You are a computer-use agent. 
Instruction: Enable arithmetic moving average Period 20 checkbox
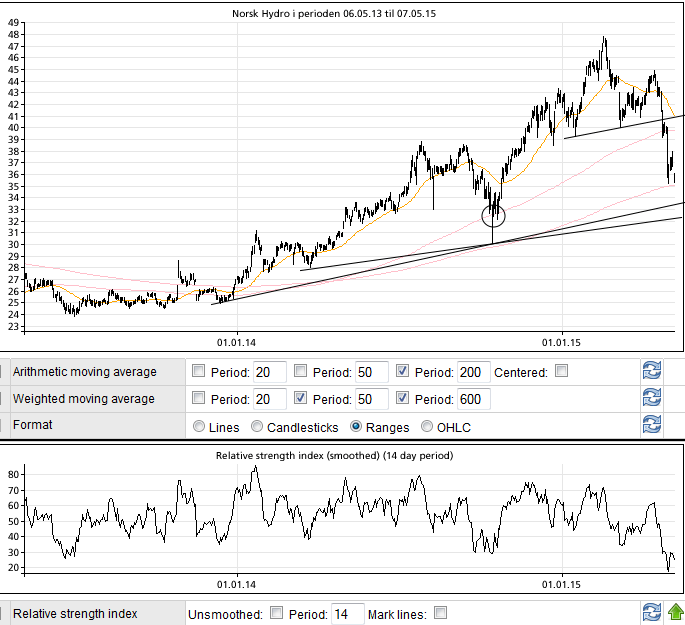click(x=198, y=372)
